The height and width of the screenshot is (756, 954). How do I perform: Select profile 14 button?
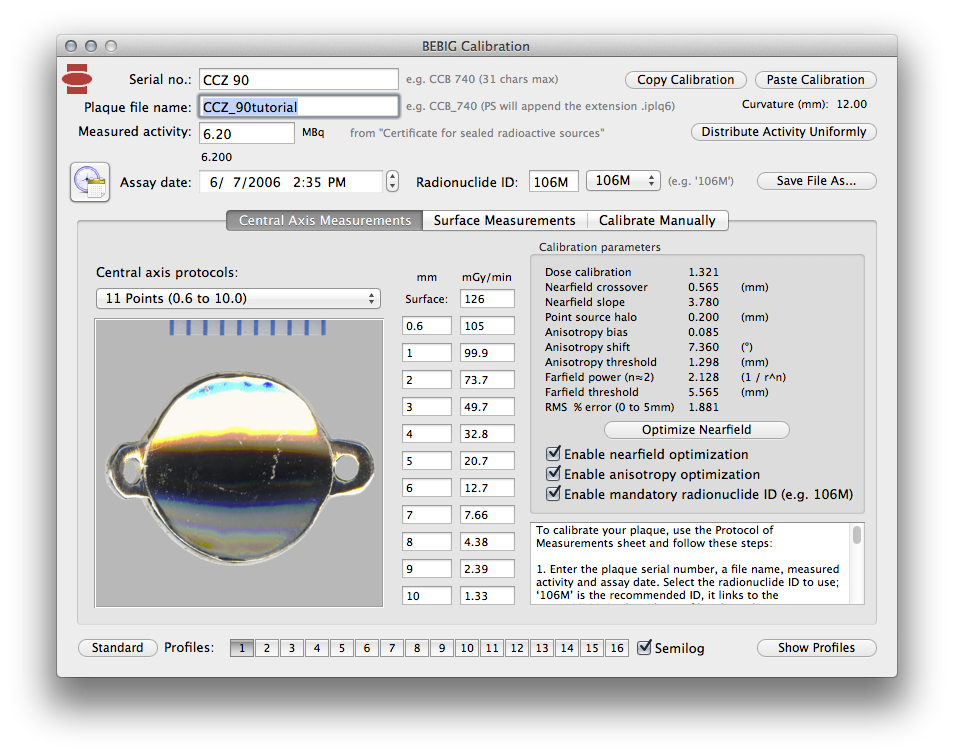(567, 648)
